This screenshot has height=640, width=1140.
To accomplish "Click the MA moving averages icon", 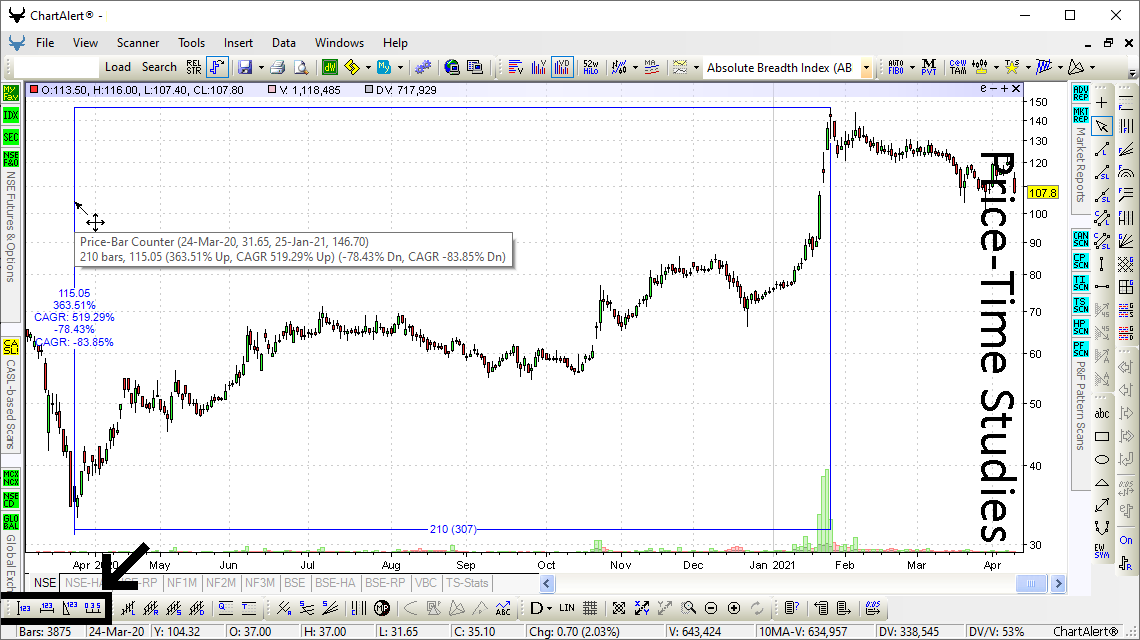I will pyautogui.click(x=651, y=68).
